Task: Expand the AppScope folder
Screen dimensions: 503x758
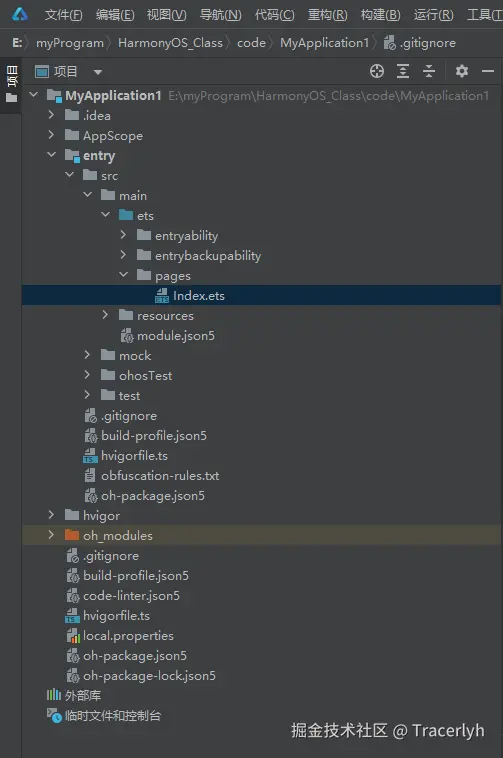Action: (x=51, y=135)
